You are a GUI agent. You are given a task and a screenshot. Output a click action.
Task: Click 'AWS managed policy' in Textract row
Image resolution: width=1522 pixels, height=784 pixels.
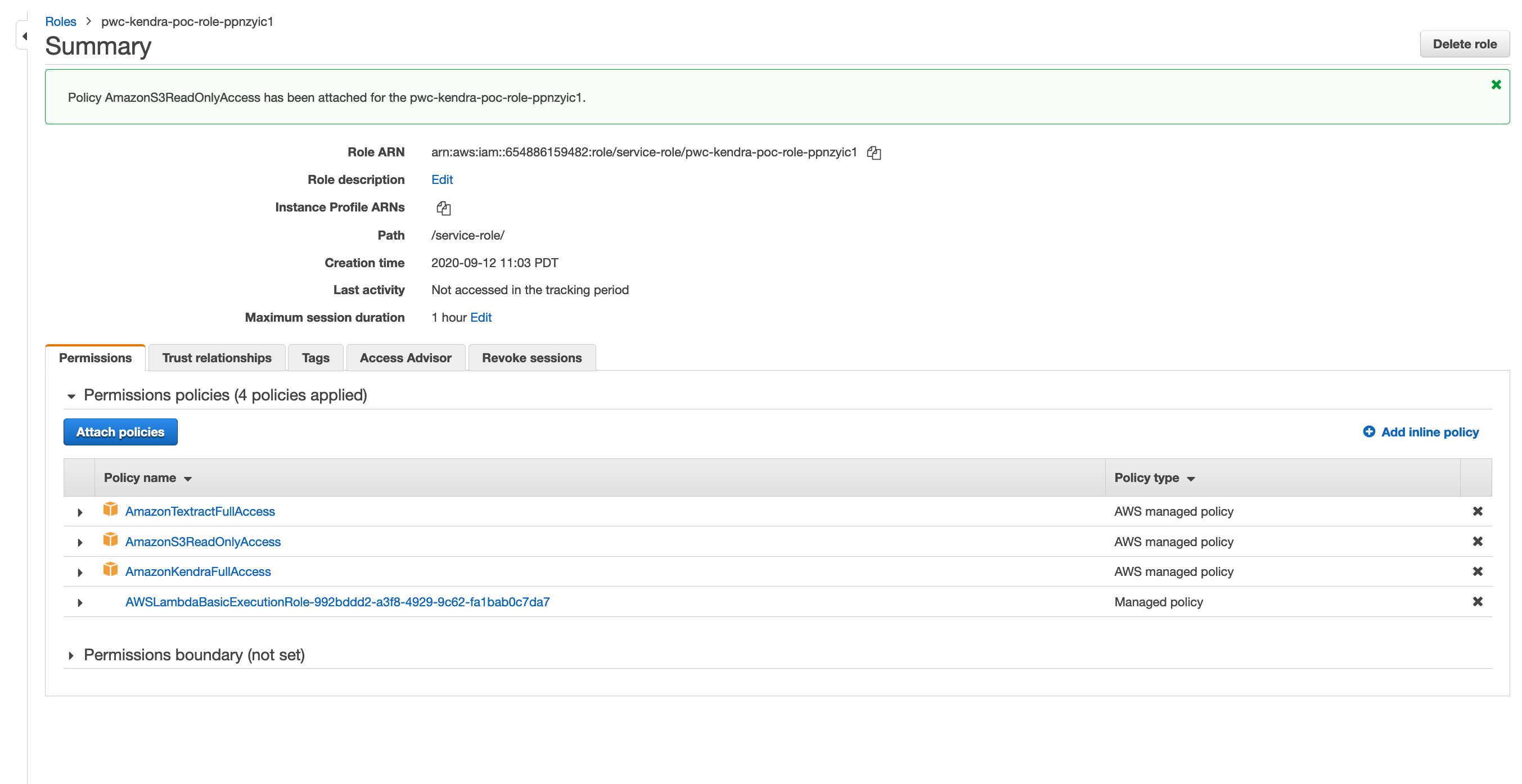pos(1173,512)
